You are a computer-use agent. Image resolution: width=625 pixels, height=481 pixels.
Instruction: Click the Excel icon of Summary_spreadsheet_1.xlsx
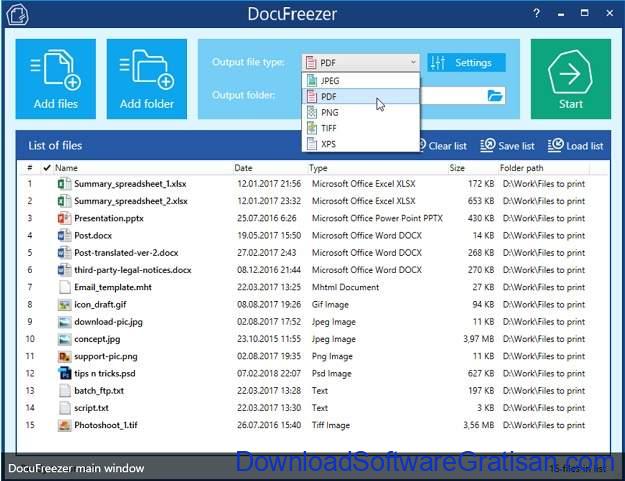coord(64,184)
